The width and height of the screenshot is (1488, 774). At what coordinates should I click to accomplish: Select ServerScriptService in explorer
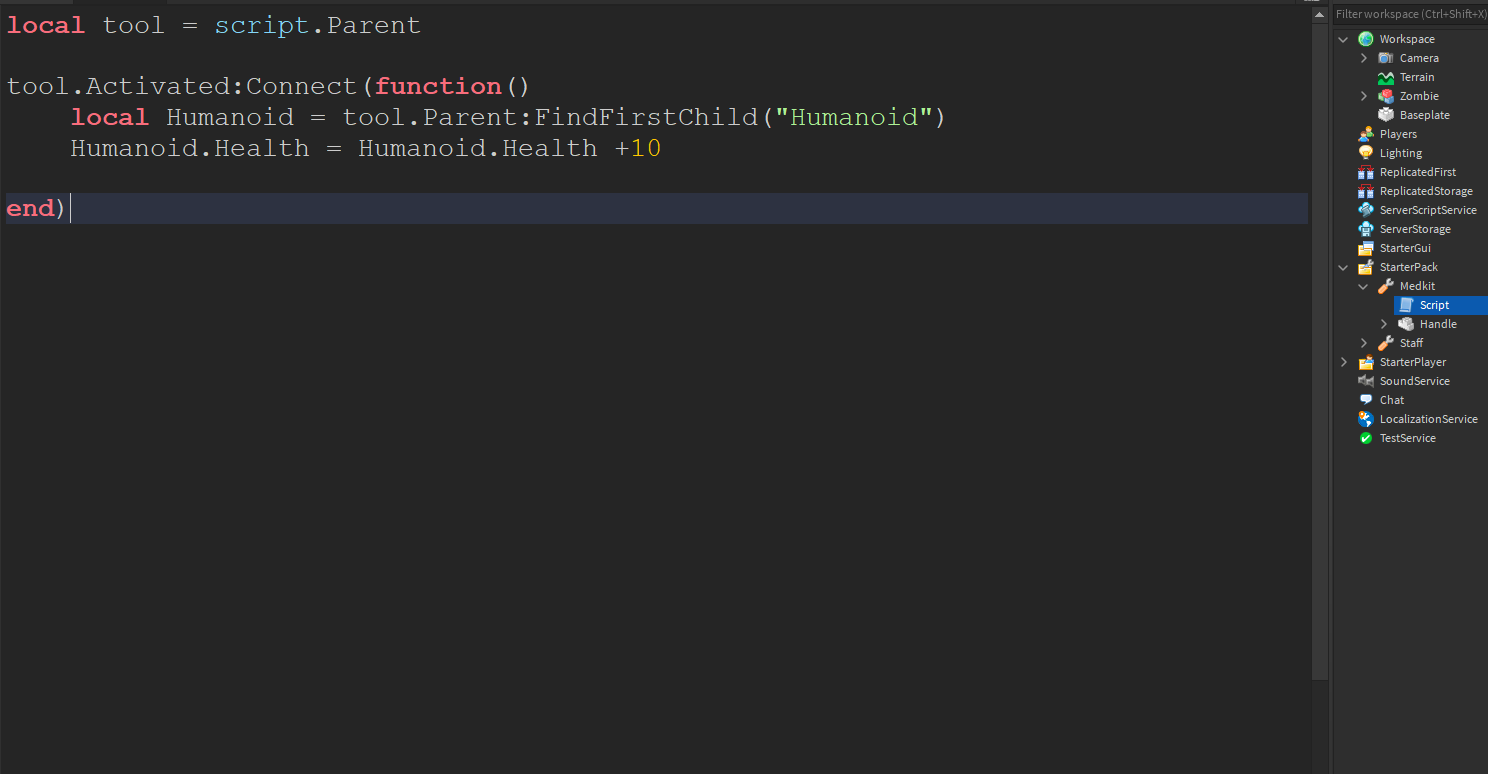(x=1427, y=210)
